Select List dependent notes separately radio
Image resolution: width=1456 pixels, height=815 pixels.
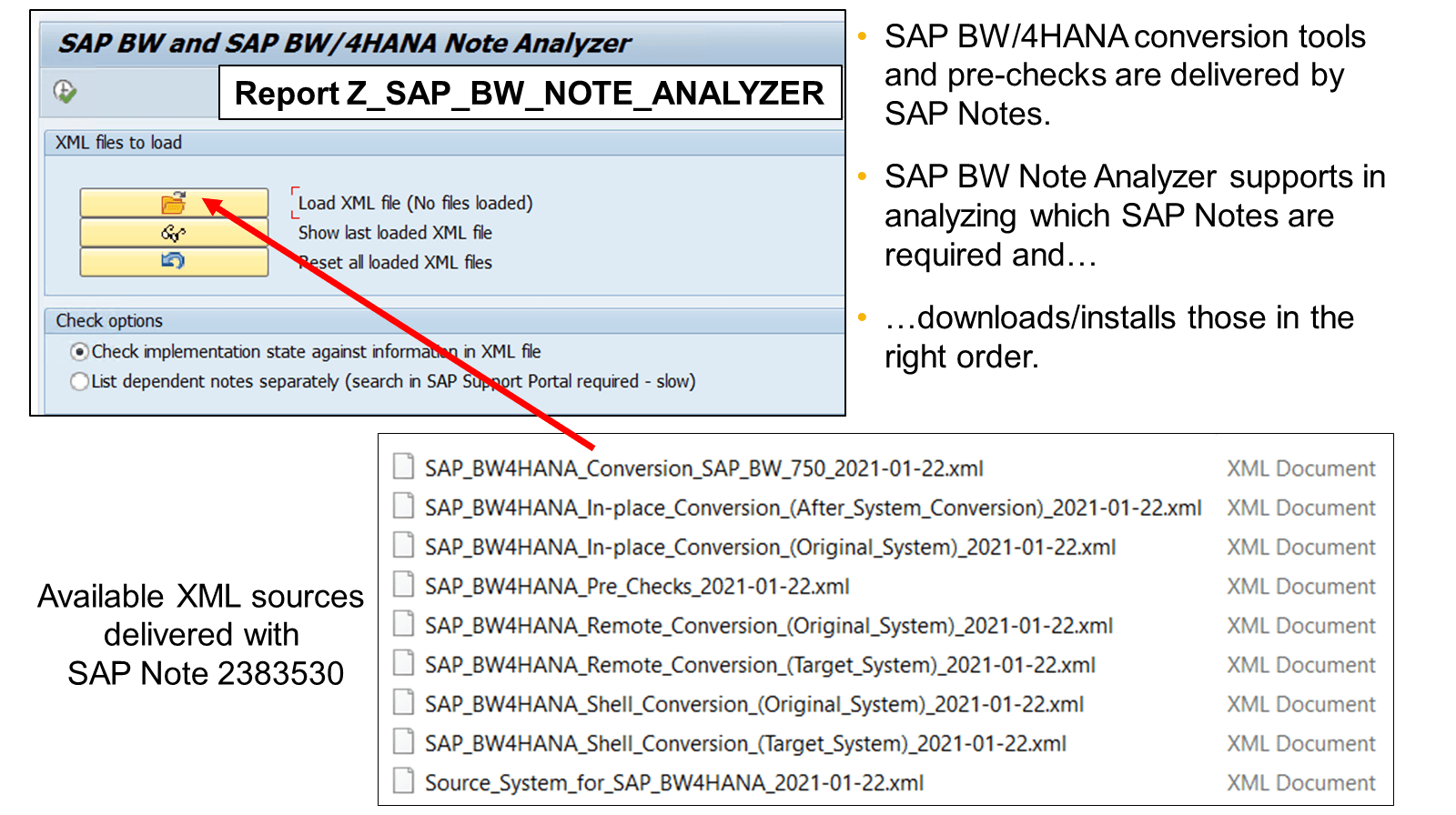click(x=80, y=382)
